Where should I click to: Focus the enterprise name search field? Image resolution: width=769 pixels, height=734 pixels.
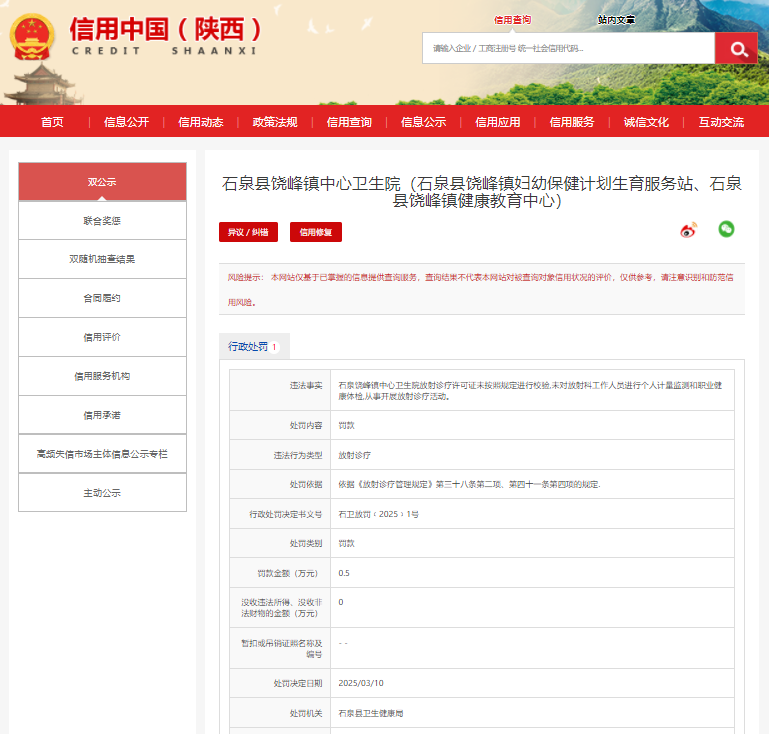click(568, 48)
